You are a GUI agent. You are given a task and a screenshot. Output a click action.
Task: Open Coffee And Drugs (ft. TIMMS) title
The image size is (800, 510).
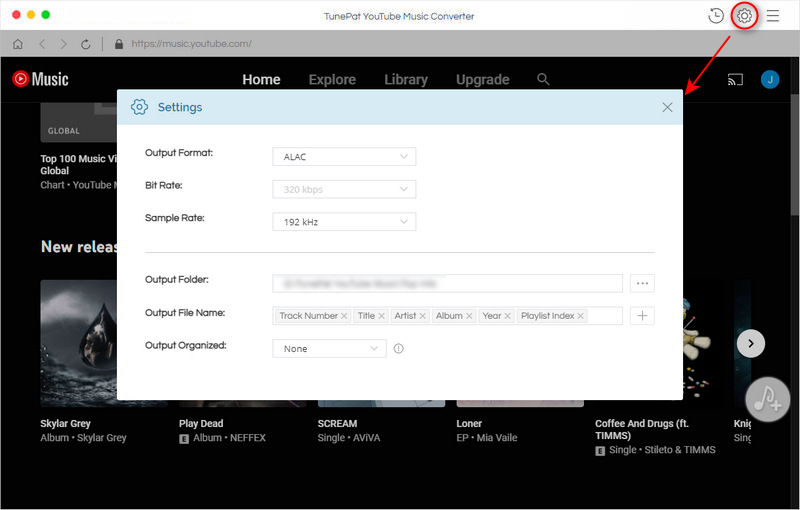(642, 429)
